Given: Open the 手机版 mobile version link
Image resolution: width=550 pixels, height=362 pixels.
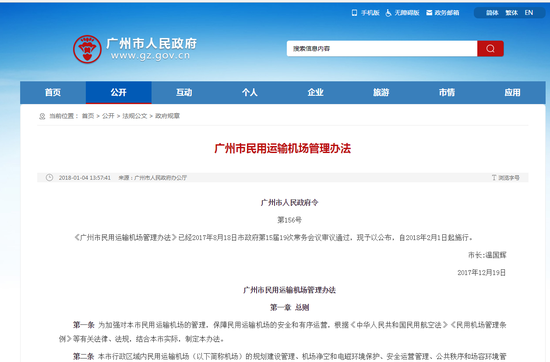Looking at the screenshot, I should (370, 13).
